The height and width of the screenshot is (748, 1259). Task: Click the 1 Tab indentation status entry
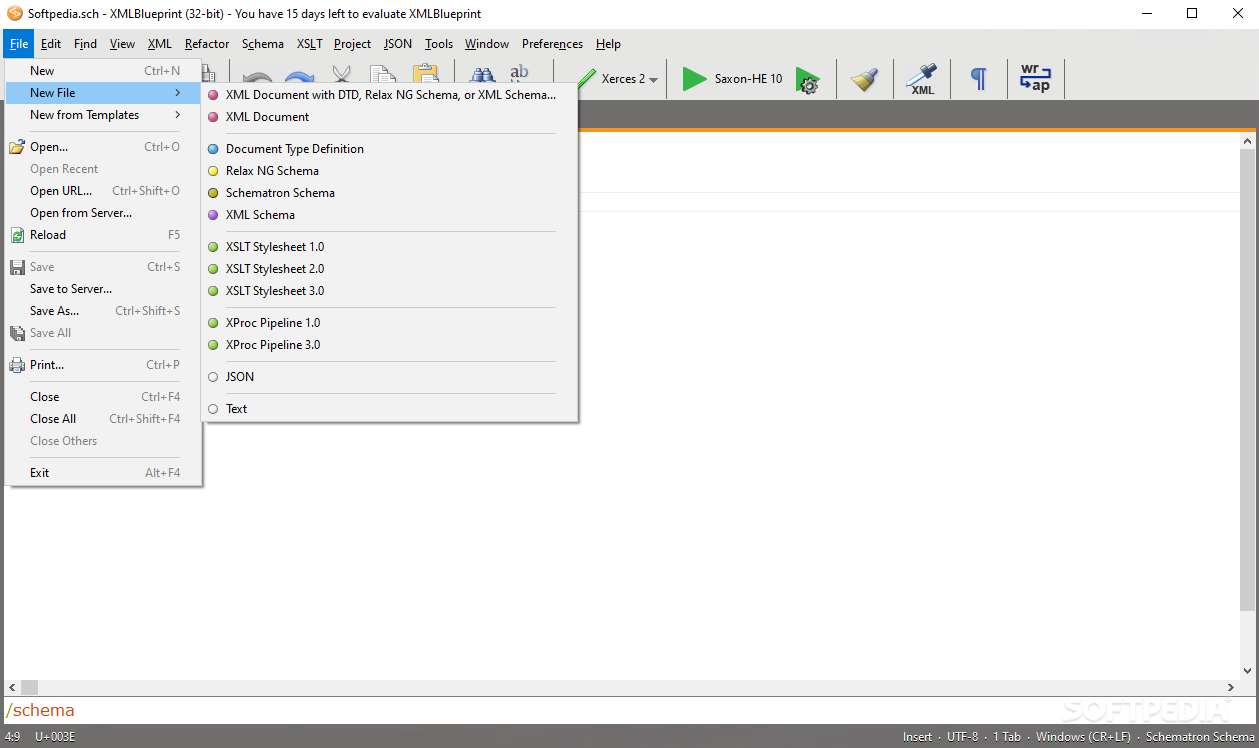[1007, 737]
